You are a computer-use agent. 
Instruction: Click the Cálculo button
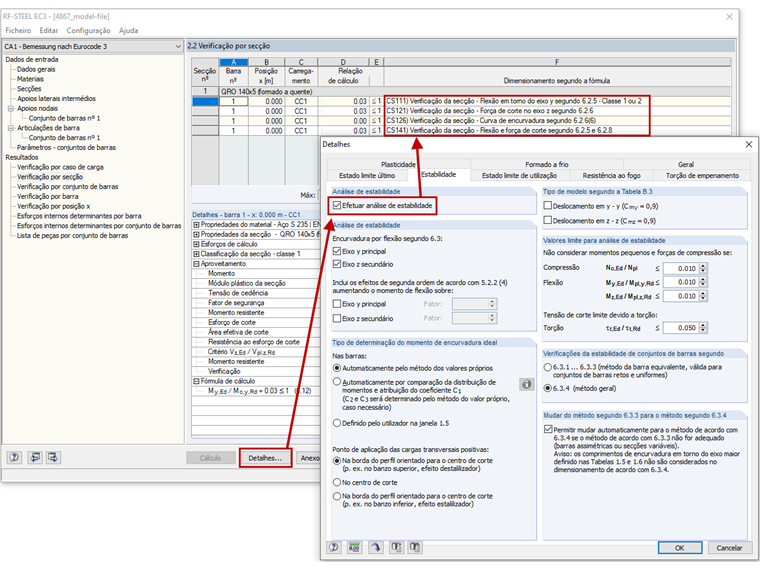coord(210,458)
